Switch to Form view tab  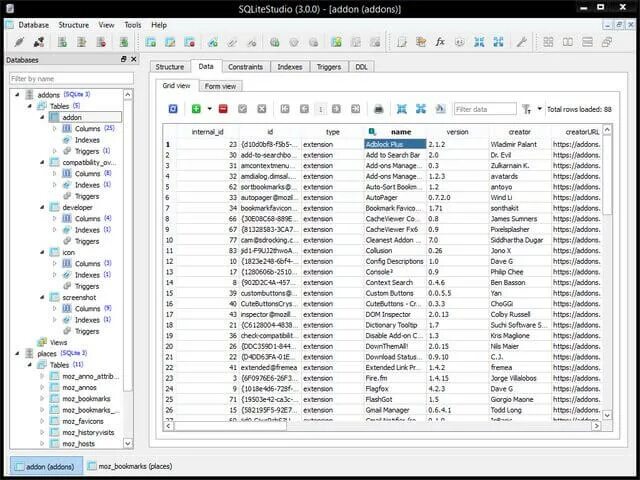coord(220,87)
